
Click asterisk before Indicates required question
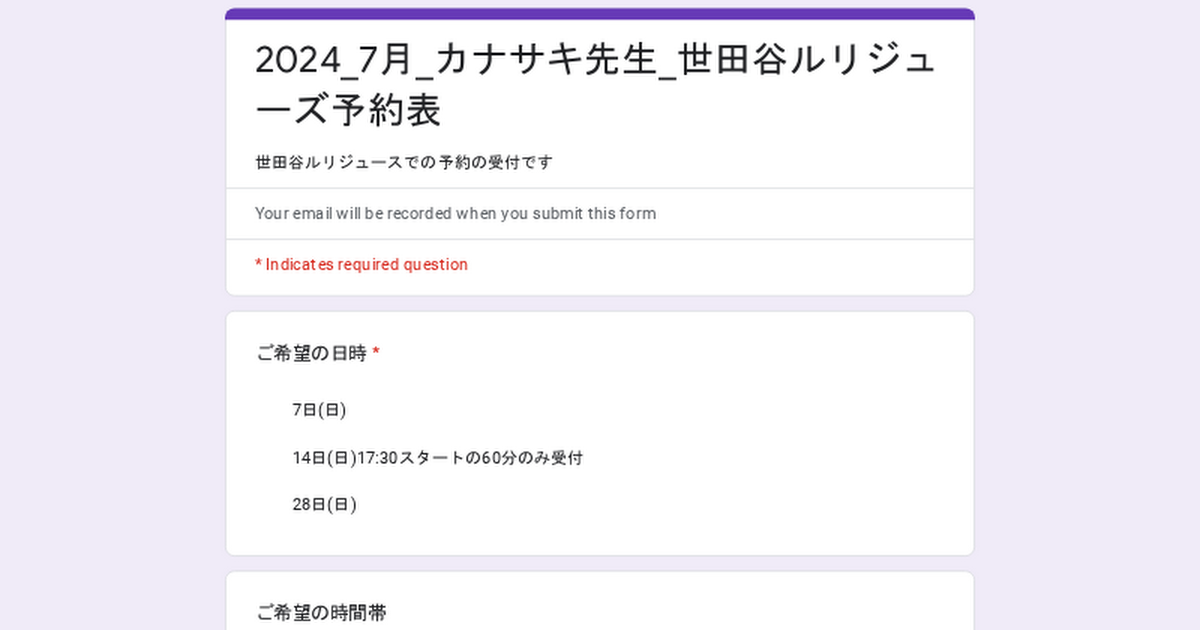(258, 265)
